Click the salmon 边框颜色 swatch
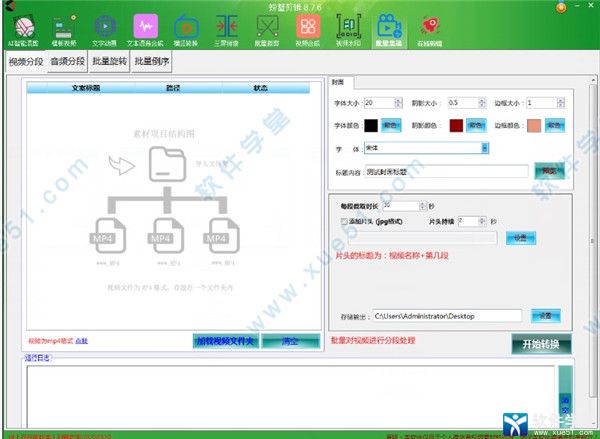 click(534, 126)
